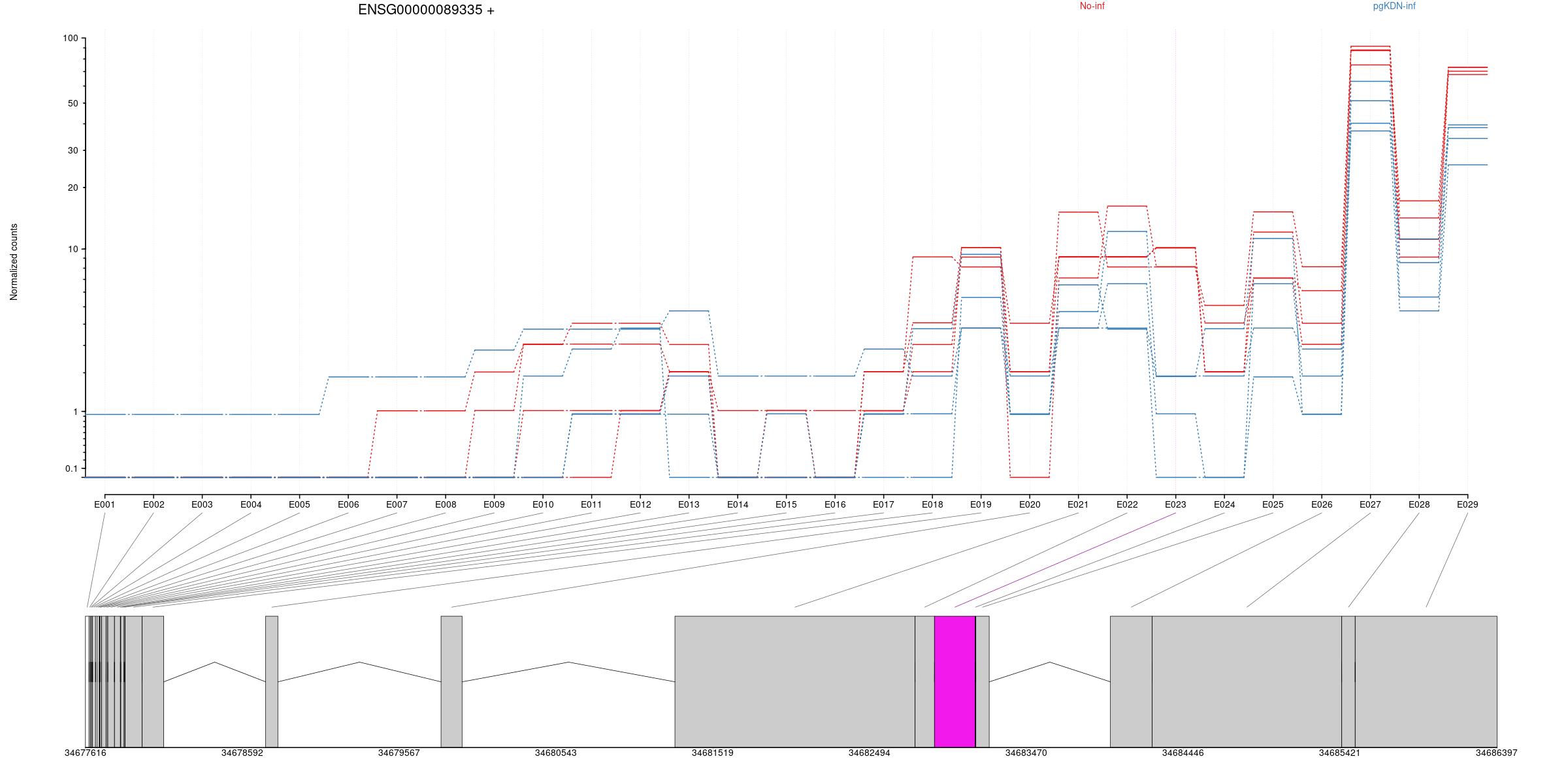Click the E026 exon label
Viewport: 1568px width, 784px height.
click(1322, 504)
